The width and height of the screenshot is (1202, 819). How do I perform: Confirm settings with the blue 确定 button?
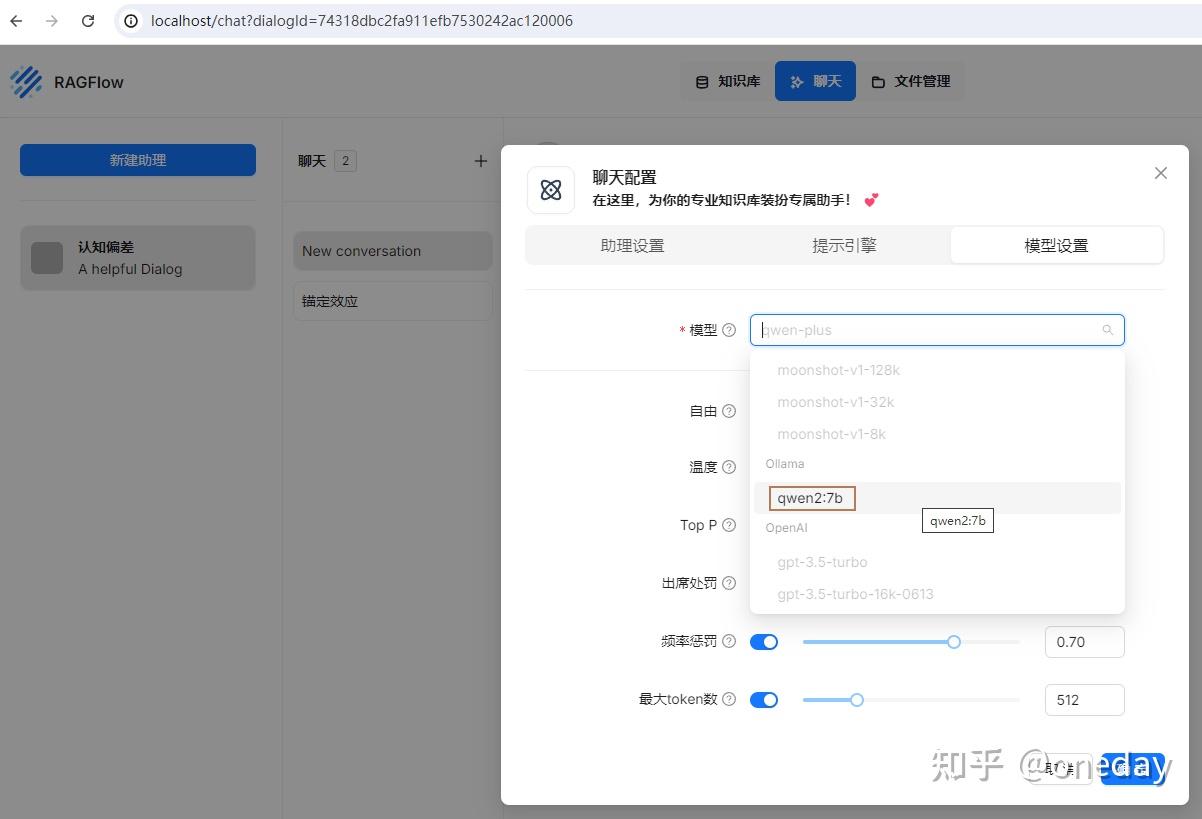pos(1135,767)
